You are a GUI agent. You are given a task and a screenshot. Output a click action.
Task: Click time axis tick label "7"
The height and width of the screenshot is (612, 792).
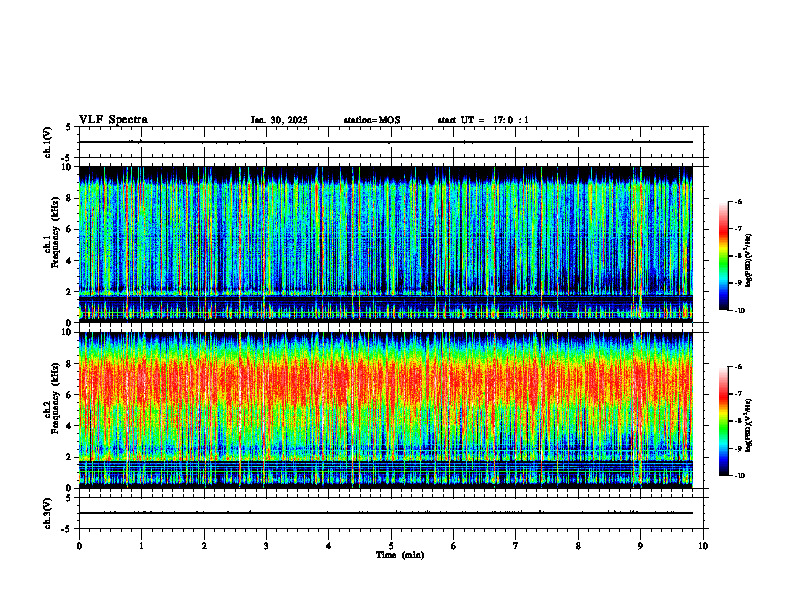coord(516,546)
